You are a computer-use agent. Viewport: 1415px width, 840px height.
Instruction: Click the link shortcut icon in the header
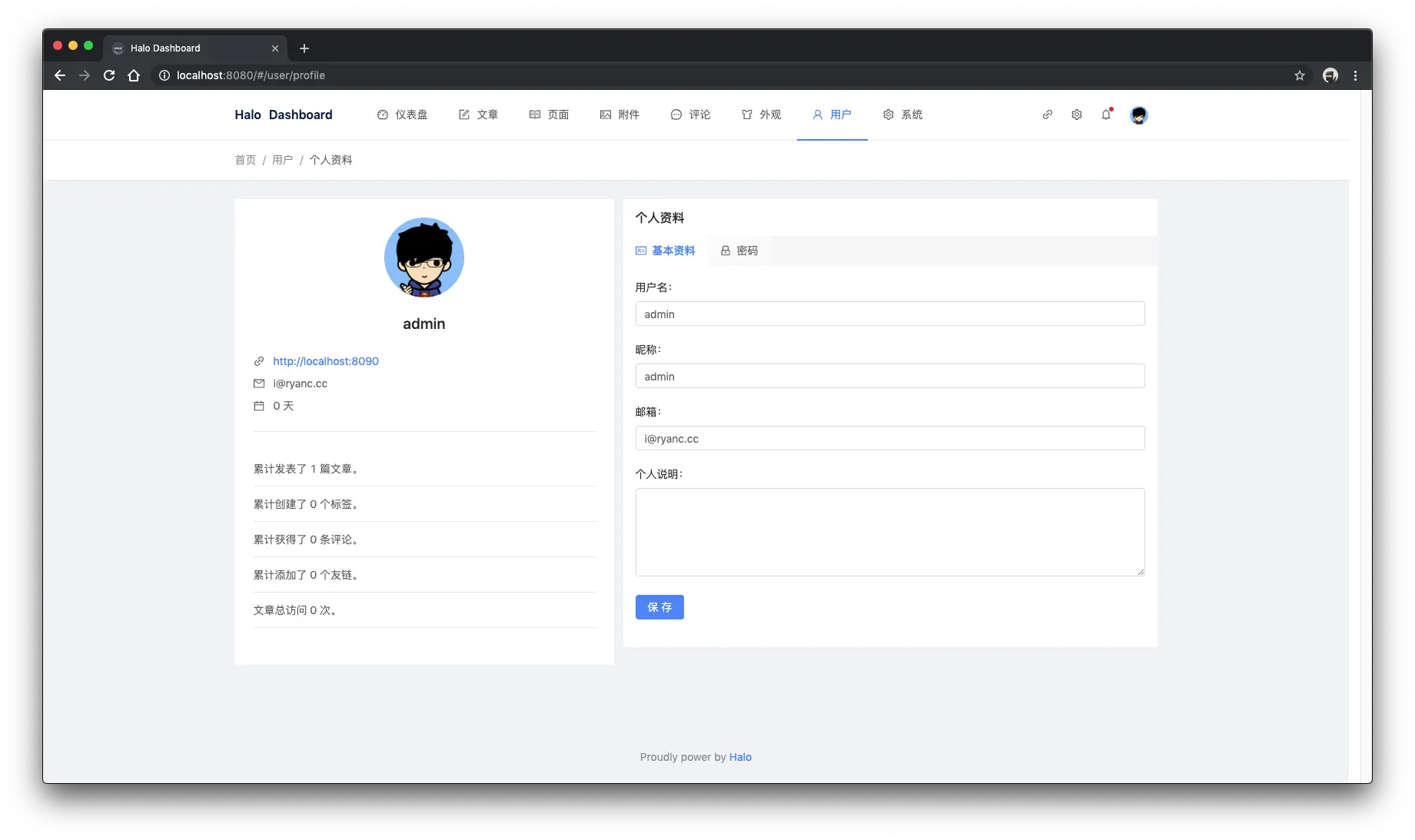point(1047,115)
